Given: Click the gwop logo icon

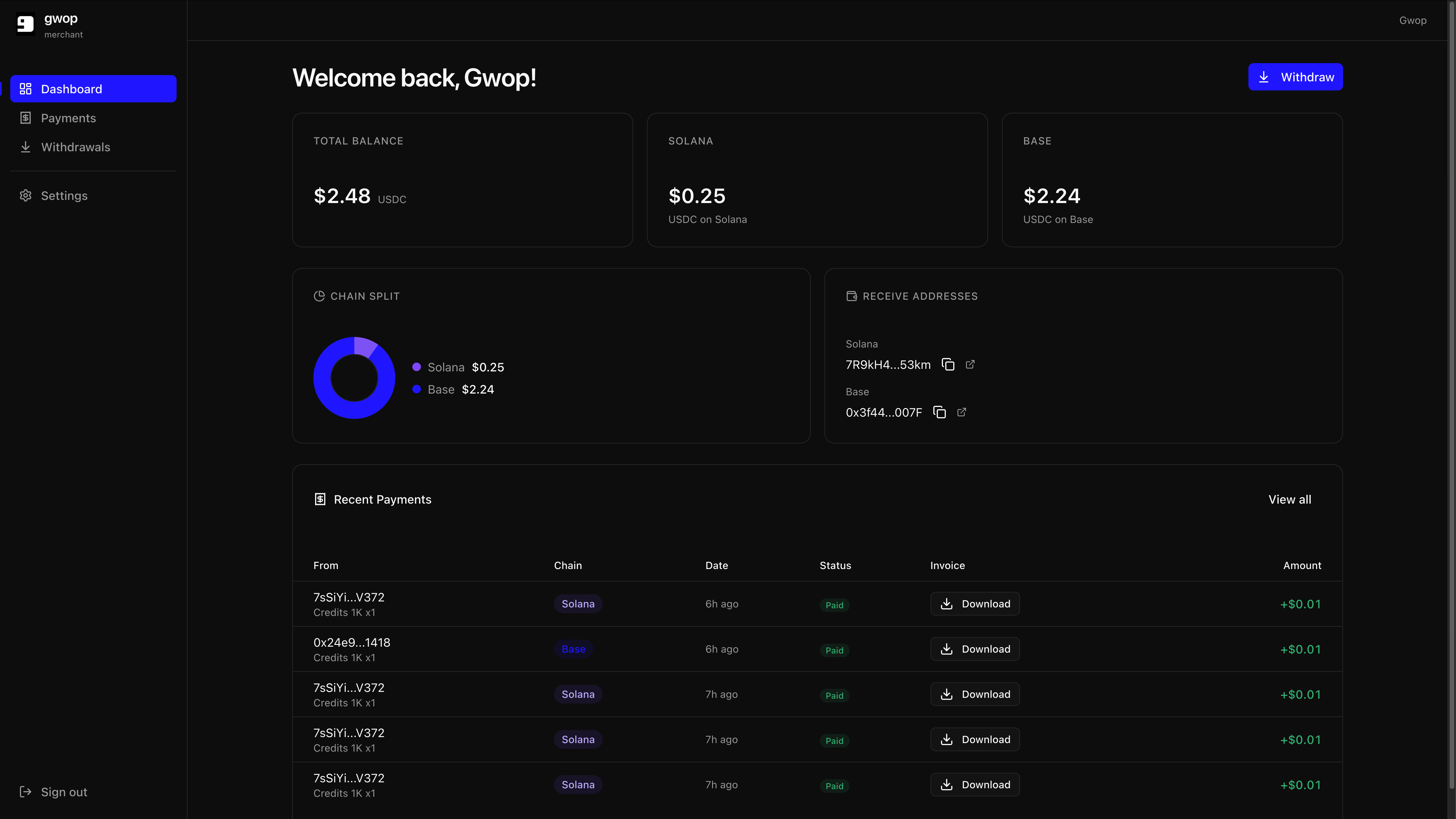Looking at the screenshot, I should coord(25,24).
